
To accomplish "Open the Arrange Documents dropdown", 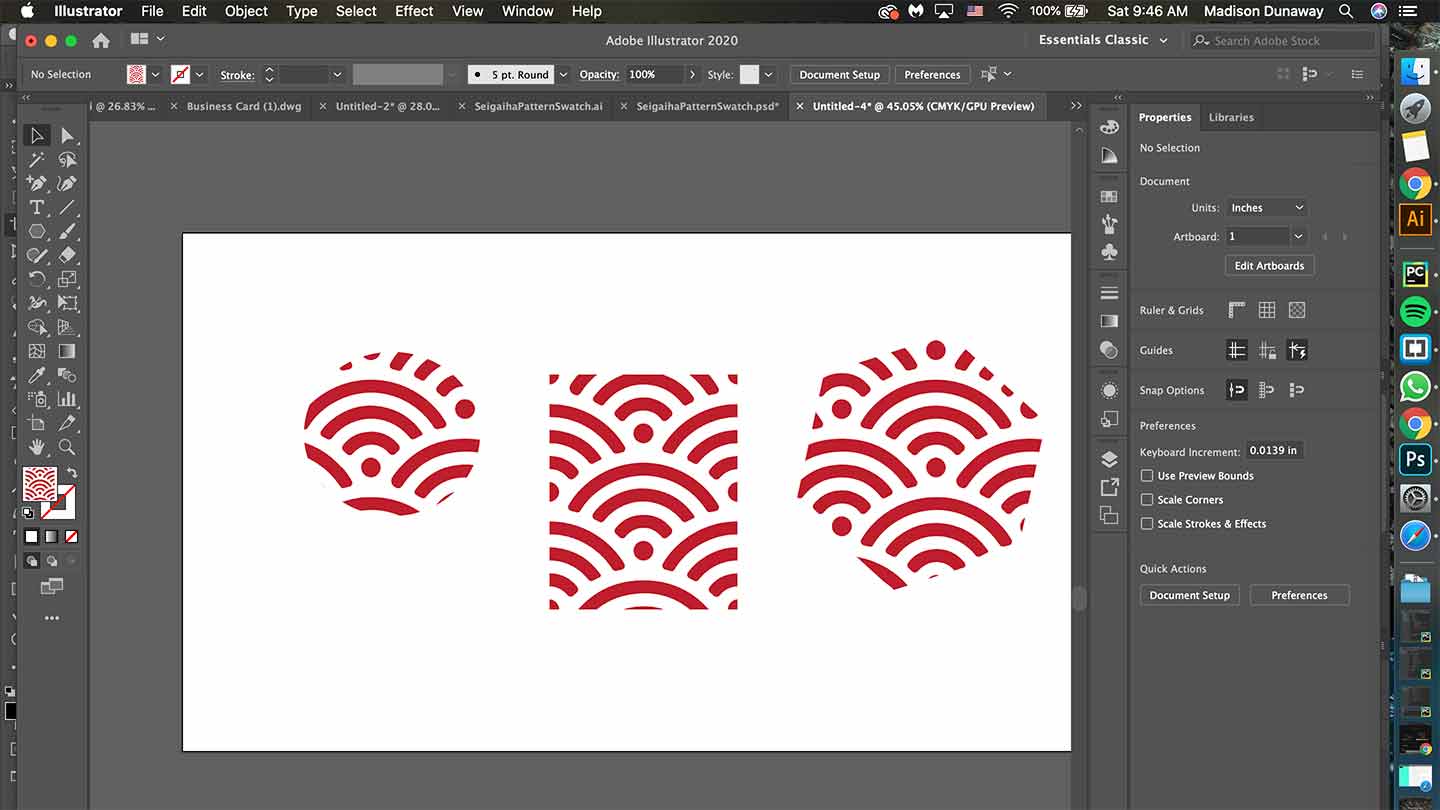I will (x=147, y=40).
